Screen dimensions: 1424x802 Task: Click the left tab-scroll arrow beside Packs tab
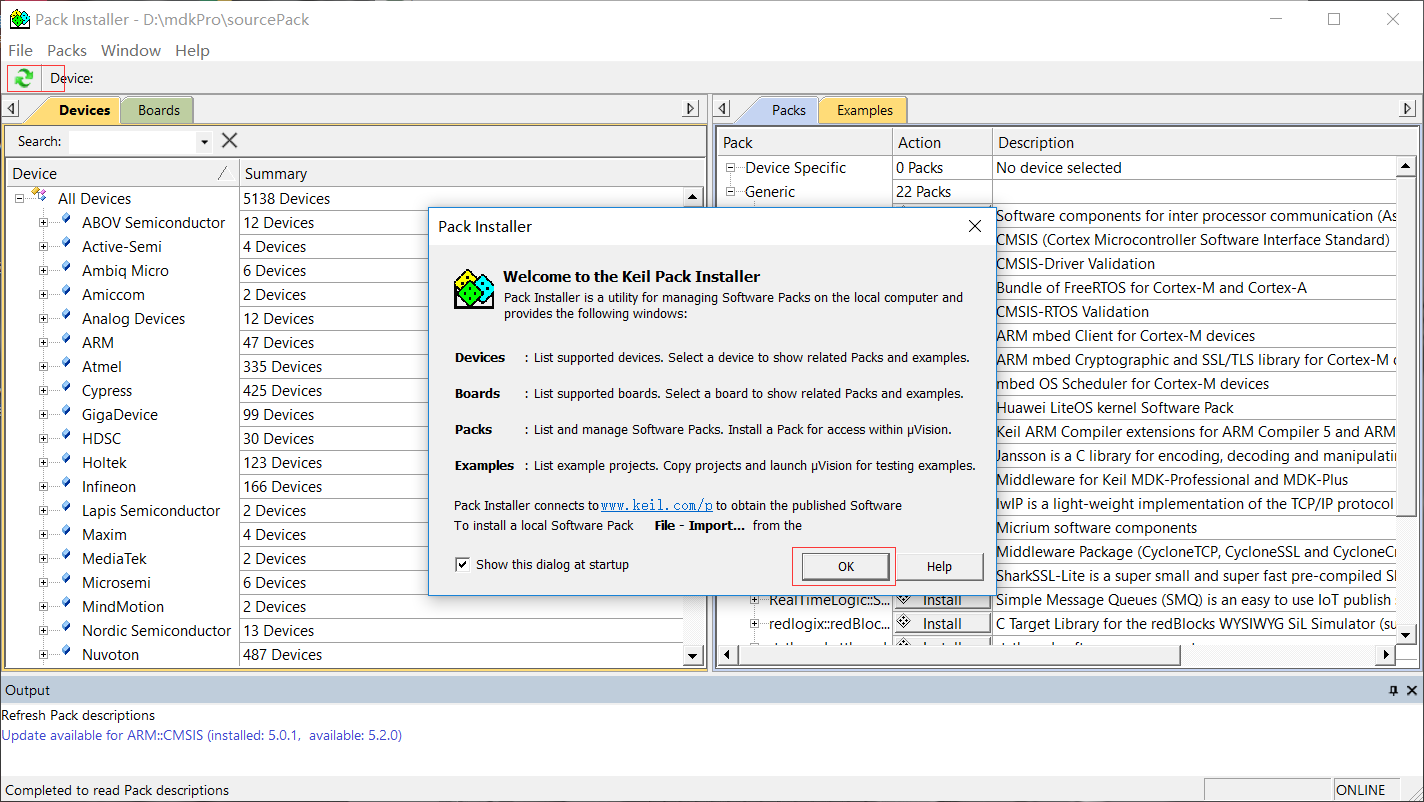[724, 109]
